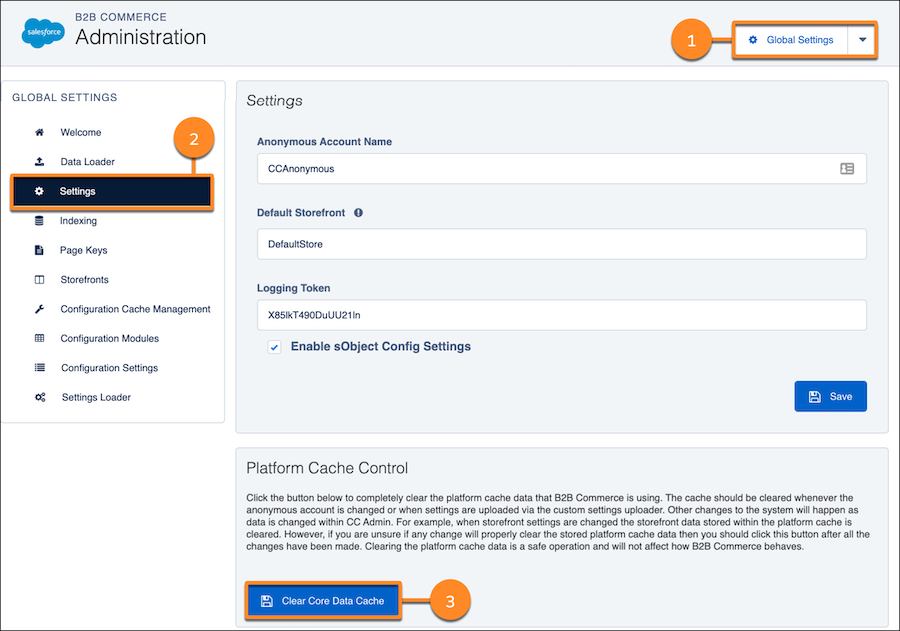Go to the Indexing section
This screenshot has height=631, width=900.
[78, 220]
